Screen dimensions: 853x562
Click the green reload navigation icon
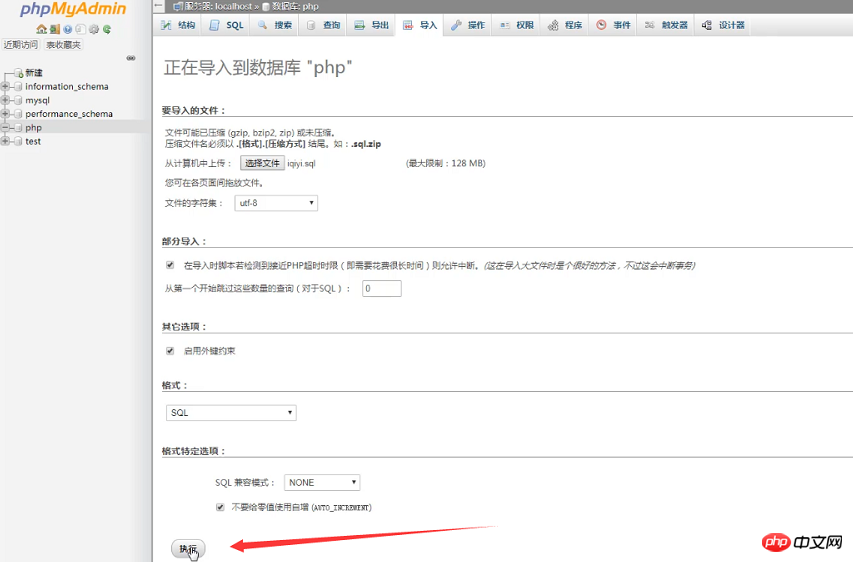[x=107, y=29]
